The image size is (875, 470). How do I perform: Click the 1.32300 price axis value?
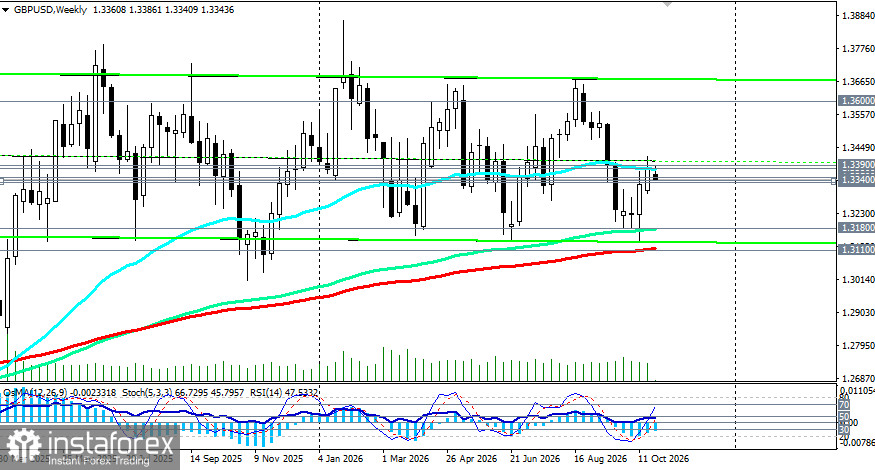pyautogui.click(x=858, y=214)
